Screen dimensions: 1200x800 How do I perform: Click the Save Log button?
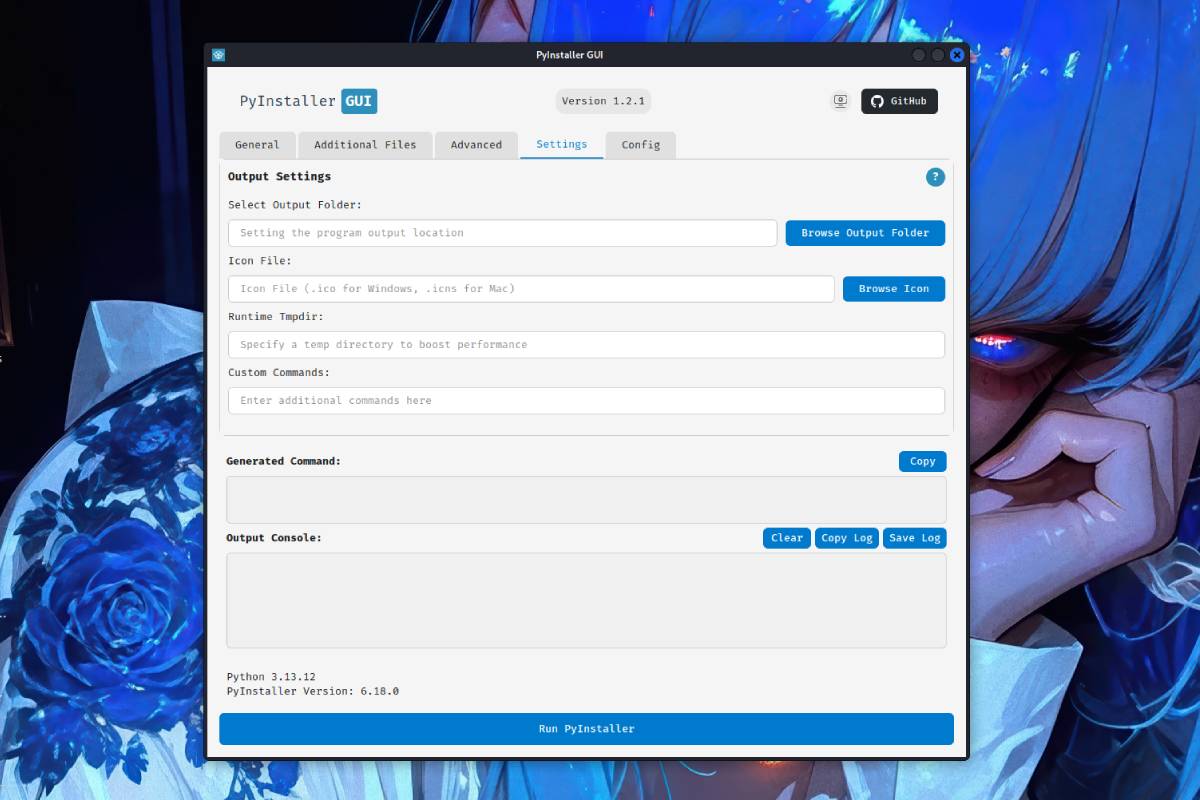pyautogui.click(x=914, y=538)
